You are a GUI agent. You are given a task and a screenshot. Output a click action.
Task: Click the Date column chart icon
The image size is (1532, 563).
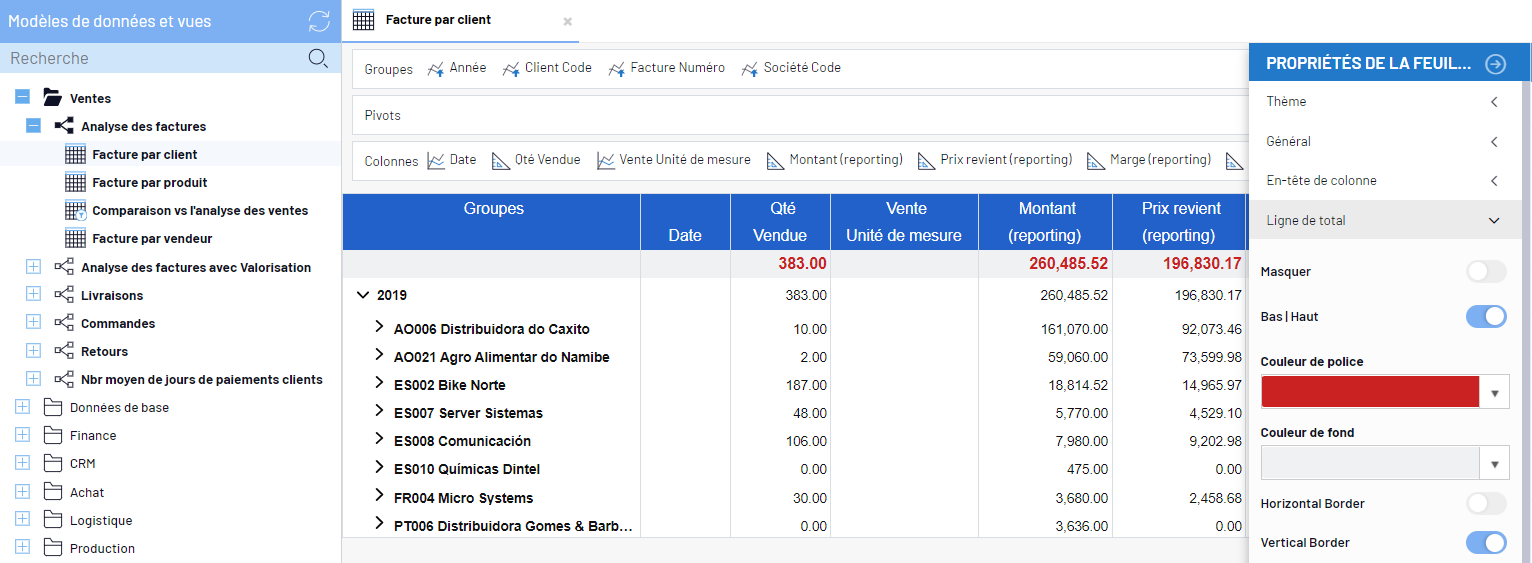(x=436, y=160)
